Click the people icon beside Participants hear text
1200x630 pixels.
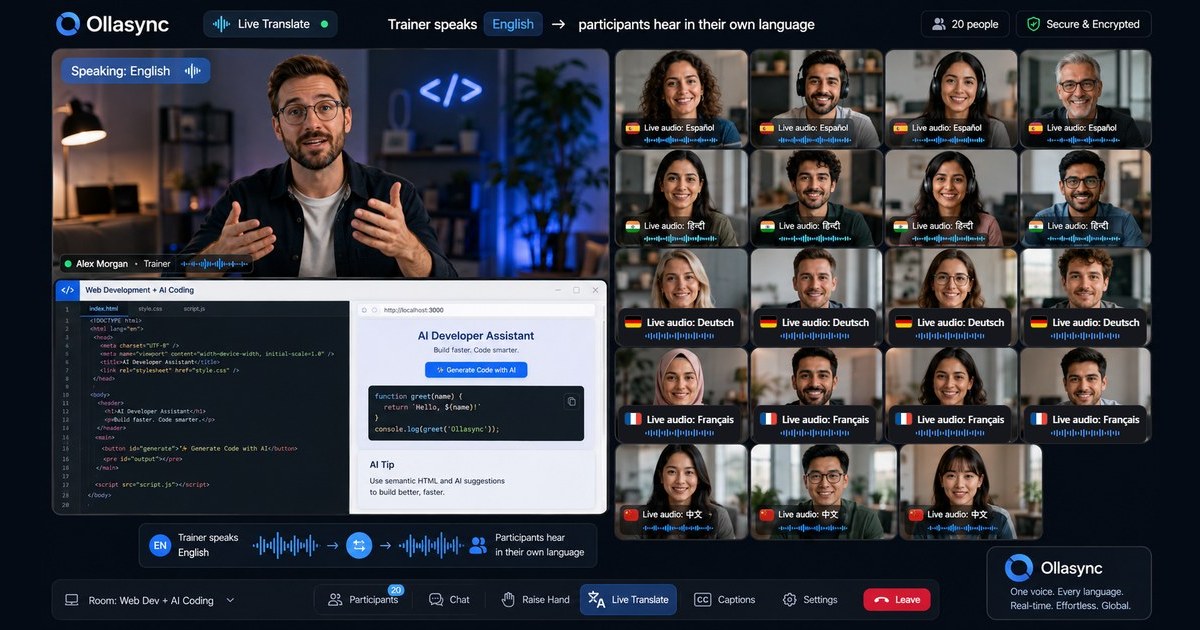(478, 545)
